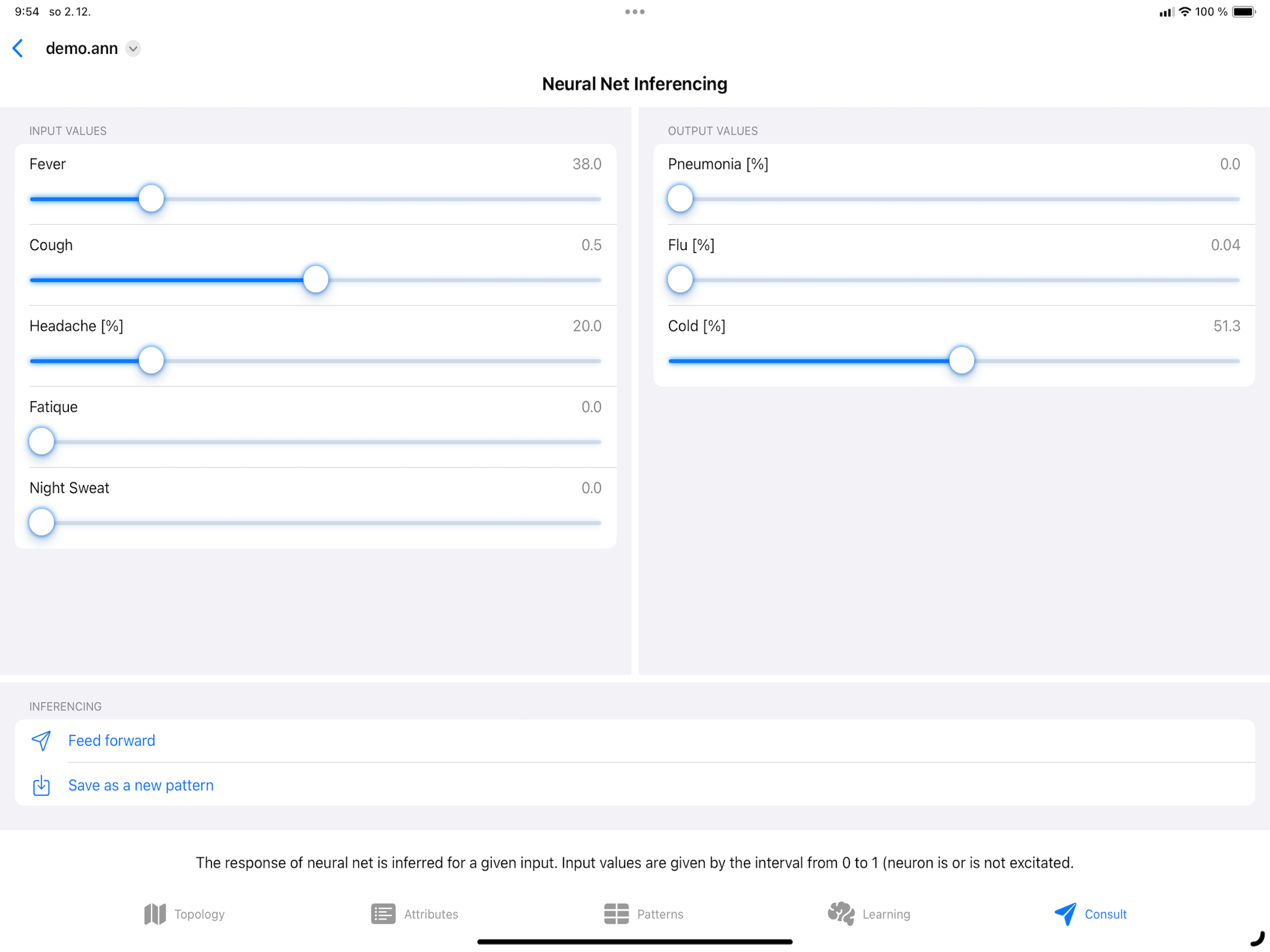Tap the Patterns grid icon
The width and height of the screenshot is (1270, 952).
616,913
